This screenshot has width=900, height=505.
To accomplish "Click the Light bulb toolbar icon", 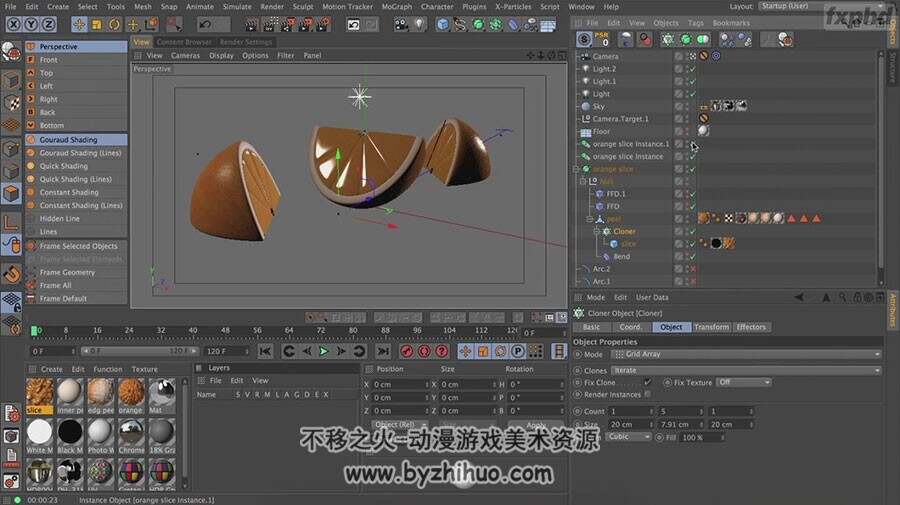I will (x=419, y=25).
